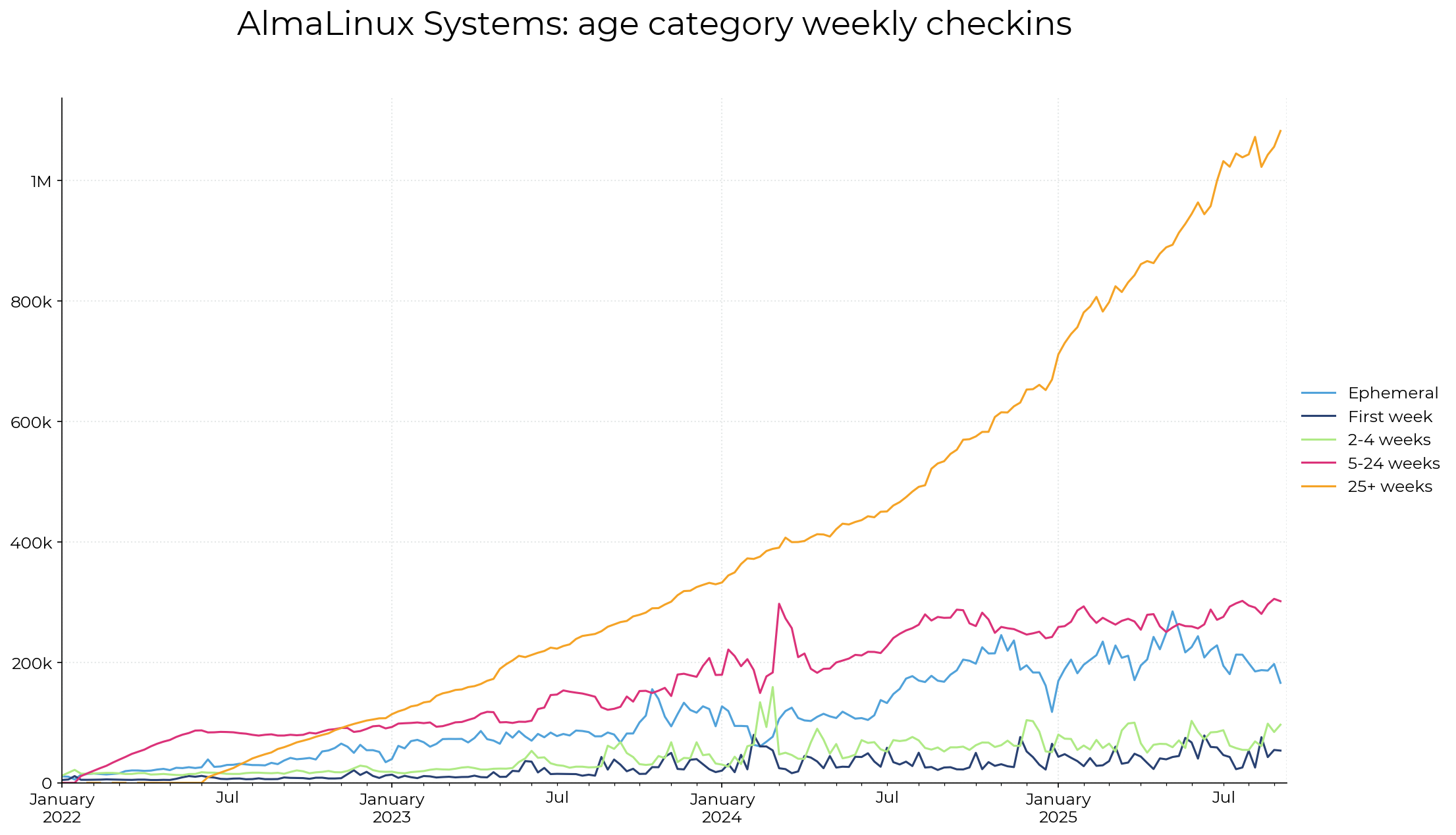
Task: Click the January 2025 x-axis label
Action: coord(1058,808)
